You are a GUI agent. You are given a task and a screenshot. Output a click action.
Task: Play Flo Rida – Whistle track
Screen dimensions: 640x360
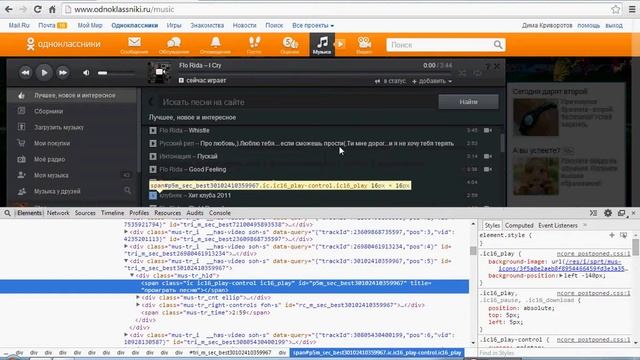(153, 131)
